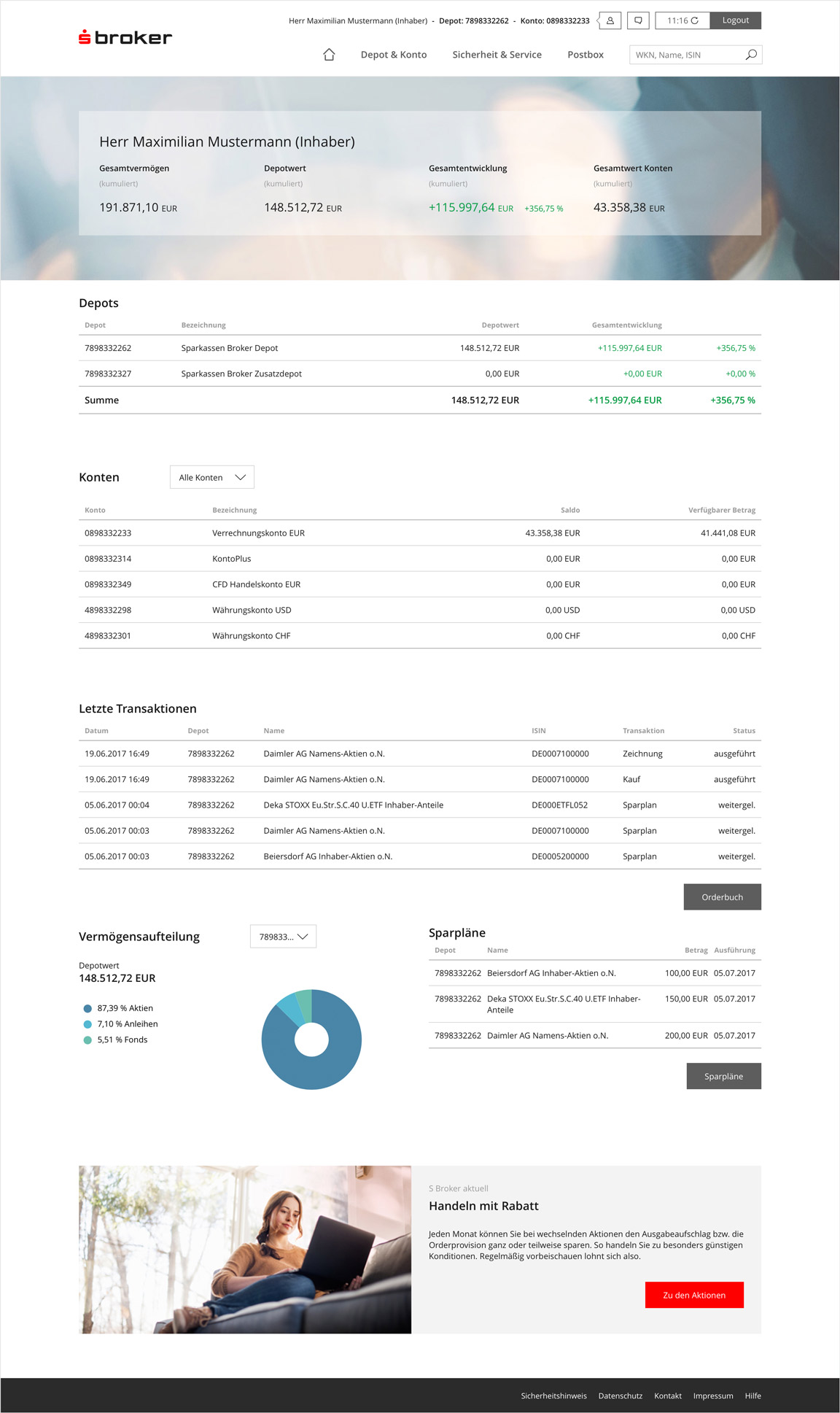Click the S broker logo
This screenshot has width=840, height=1413.
pyautogui.click(x=125, y=37)
